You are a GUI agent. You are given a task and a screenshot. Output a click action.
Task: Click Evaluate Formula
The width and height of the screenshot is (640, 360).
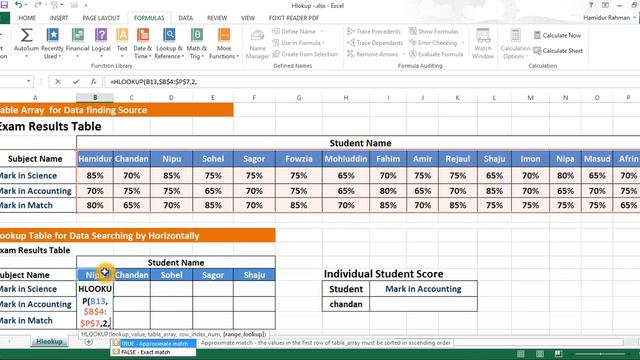coord(436,54)
